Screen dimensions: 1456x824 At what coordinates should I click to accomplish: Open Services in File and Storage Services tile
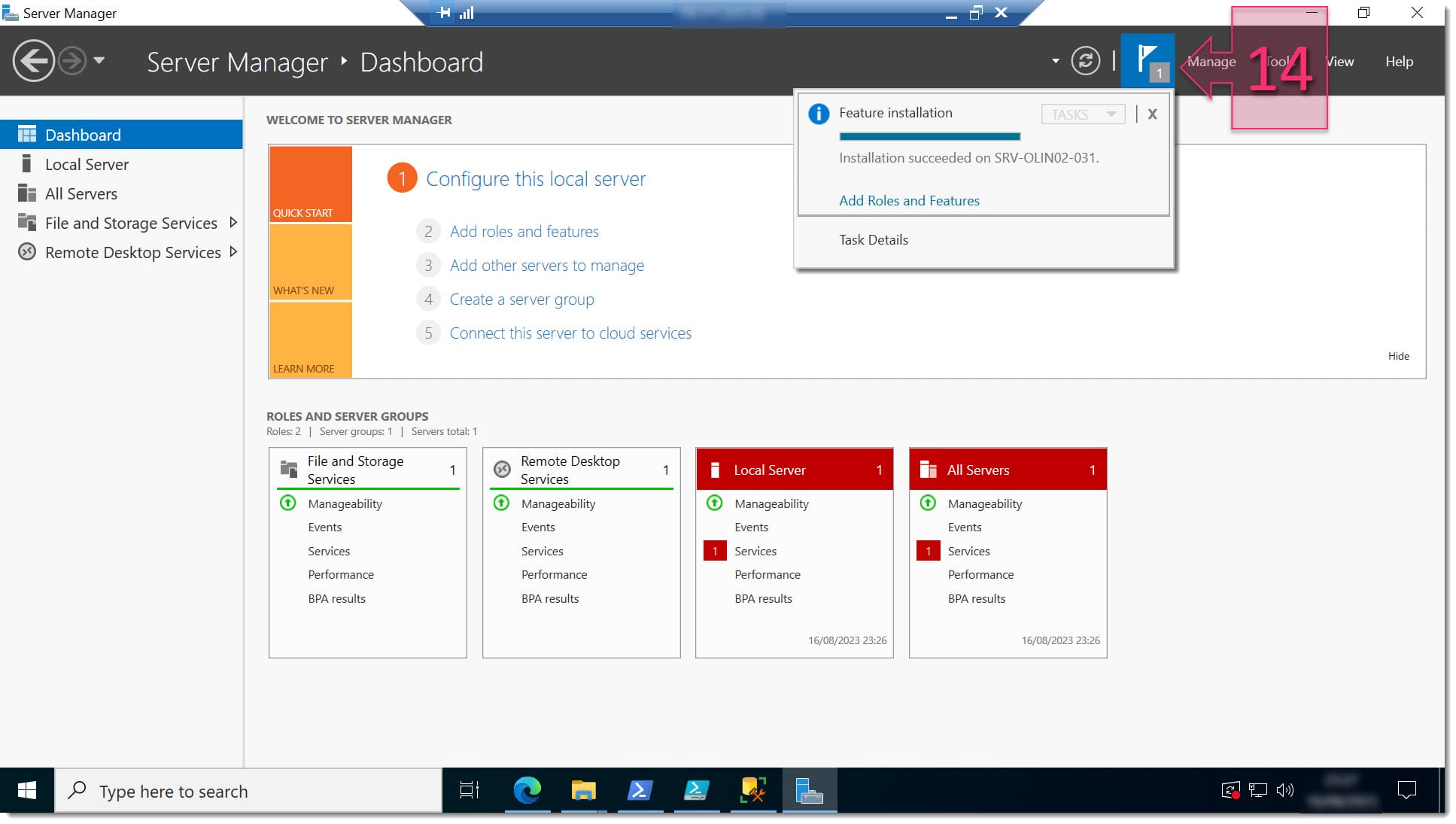329,552
